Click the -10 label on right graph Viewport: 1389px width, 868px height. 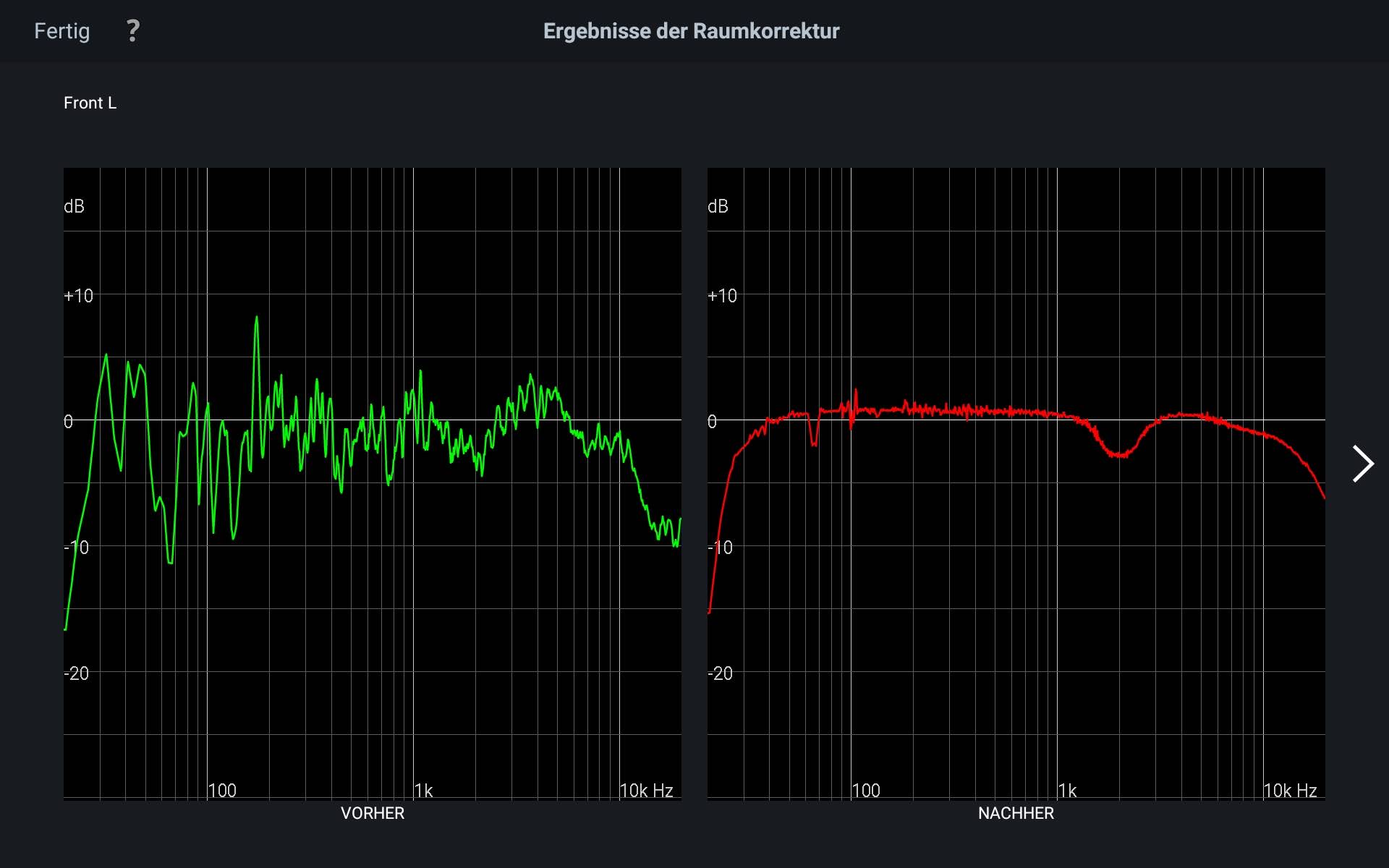[721, 548]
